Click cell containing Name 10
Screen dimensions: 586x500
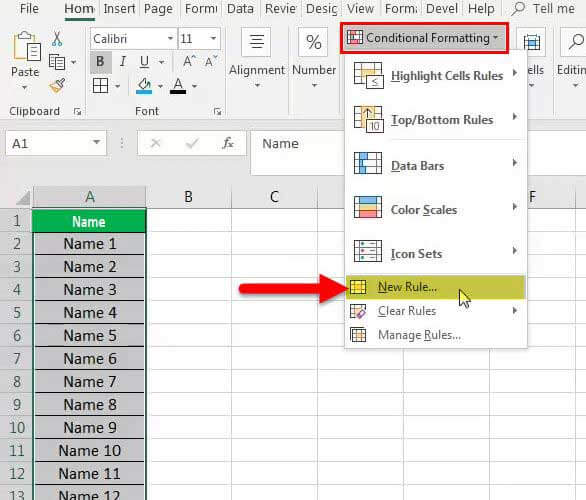pyautogui.click(x=89, y=451)
